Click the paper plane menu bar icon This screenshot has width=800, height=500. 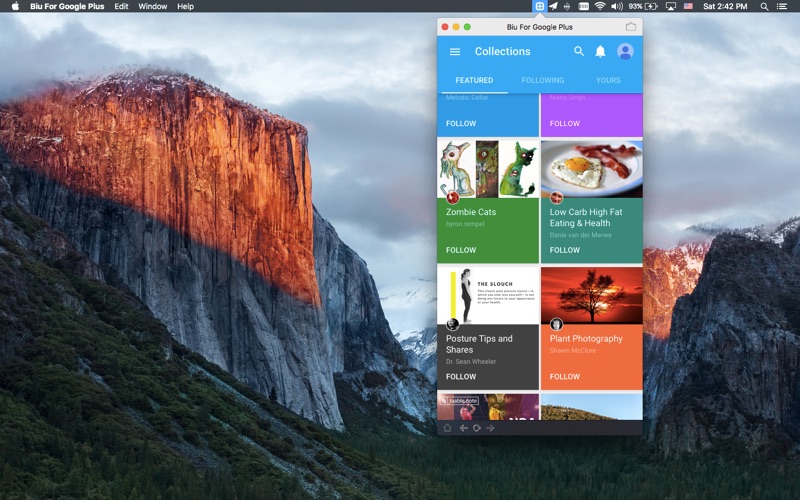click(x=553, y=6)
